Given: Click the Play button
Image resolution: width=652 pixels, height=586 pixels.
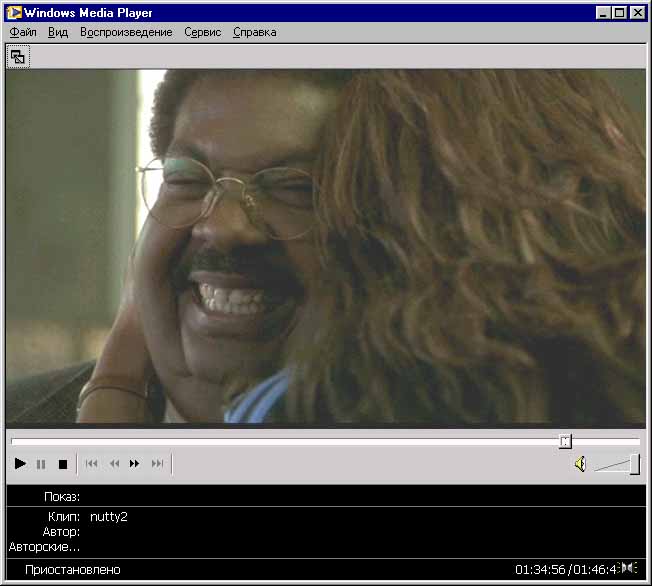Looking at the screenshot, I should [20, 463].
